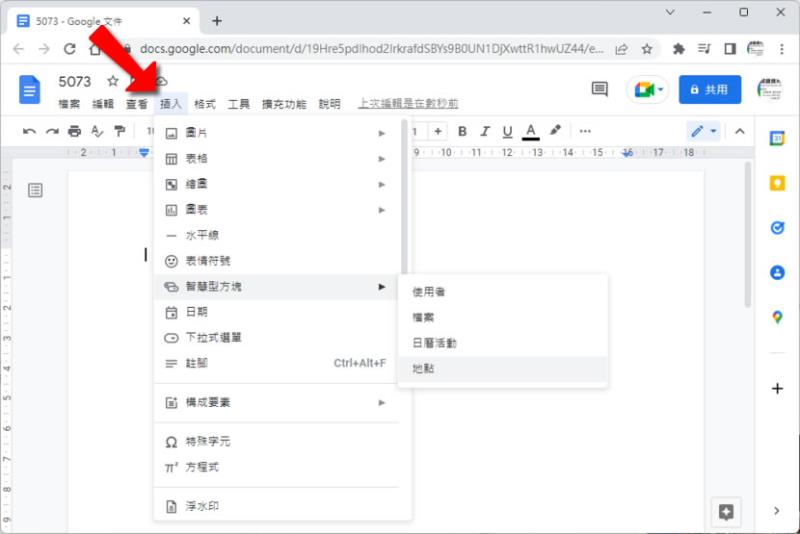800x534 pixels.
Task: Show more toolbar options
Action: point(585,132)
